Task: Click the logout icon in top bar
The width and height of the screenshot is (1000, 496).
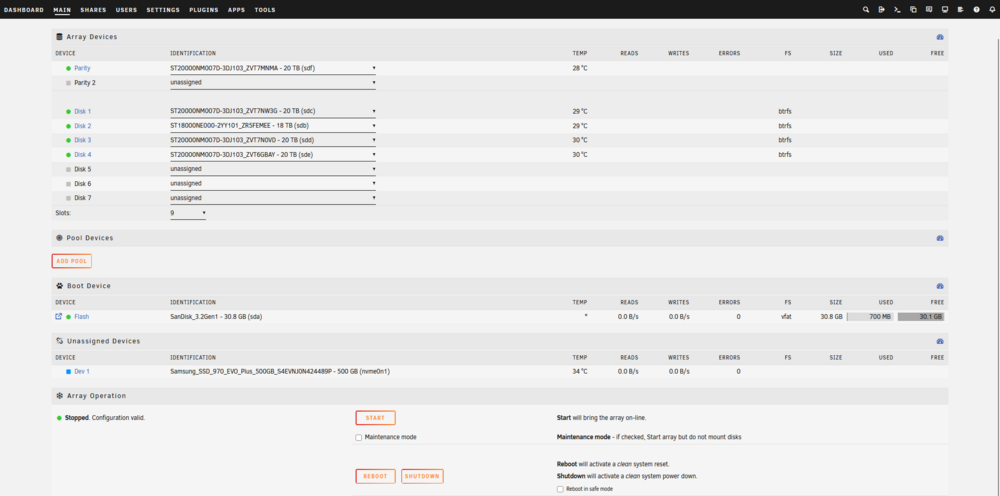Action: [x=881, y=10]
